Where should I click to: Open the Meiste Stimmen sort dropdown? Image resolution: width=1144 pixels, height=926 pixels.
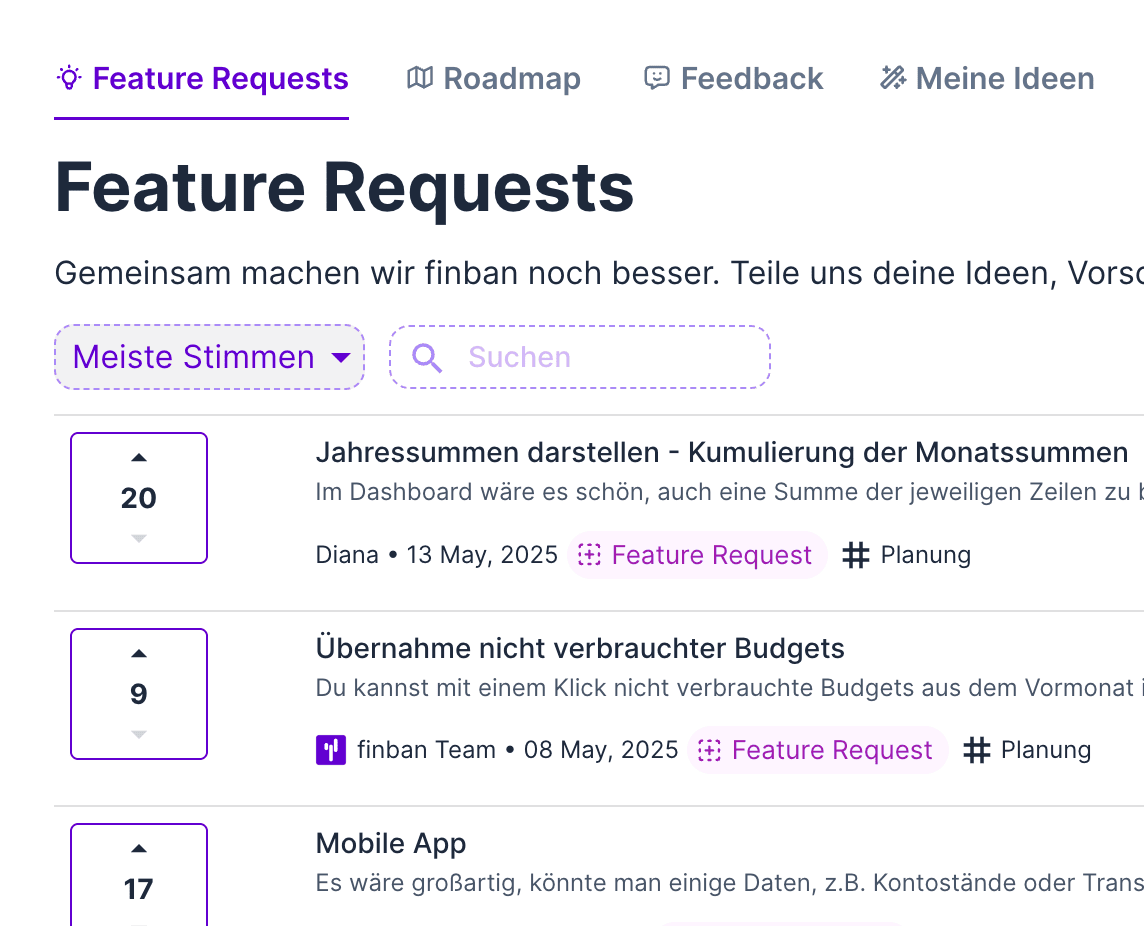pos(209,357)
